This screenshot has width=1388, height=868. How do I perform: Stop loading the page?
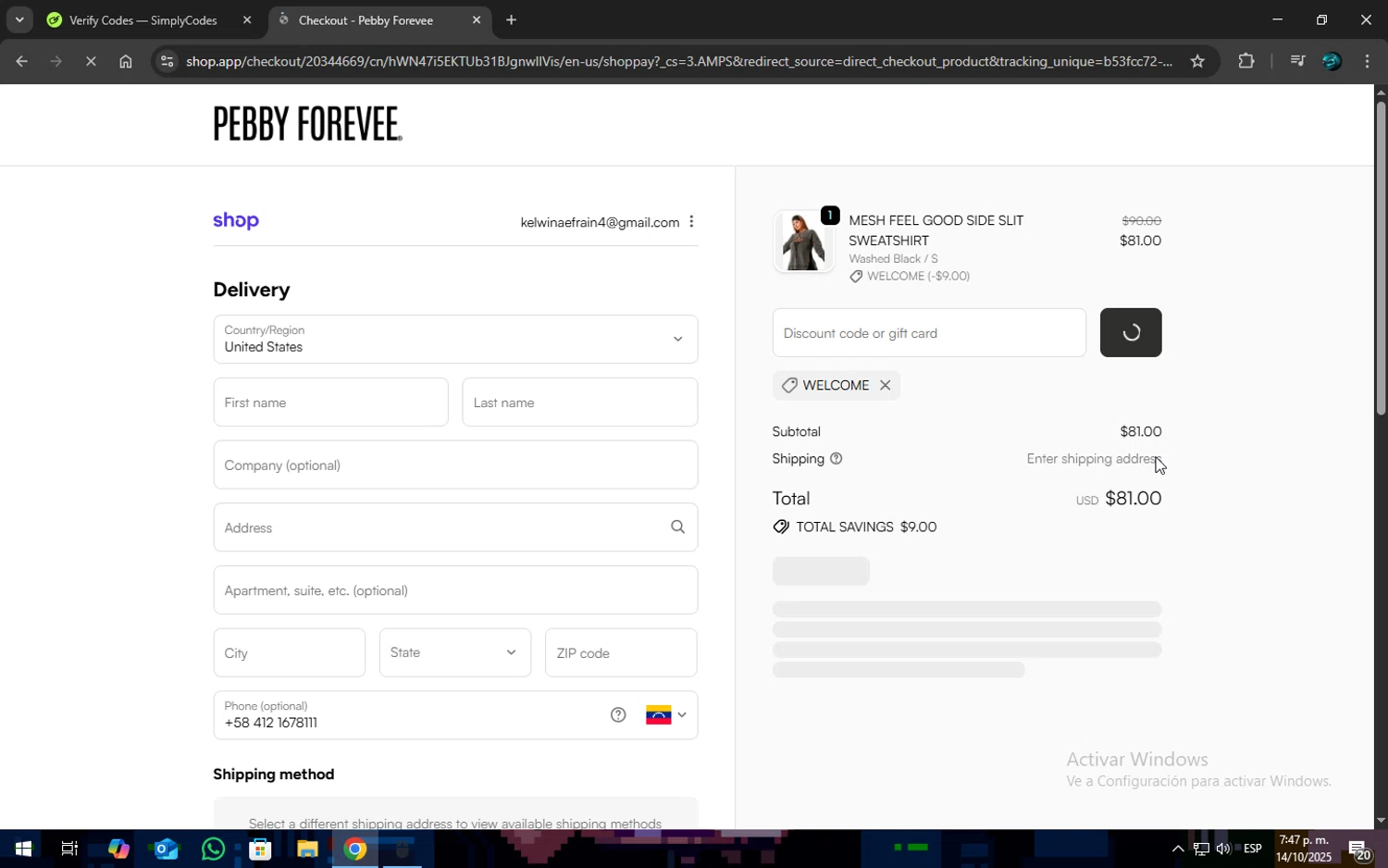[91, 62]
